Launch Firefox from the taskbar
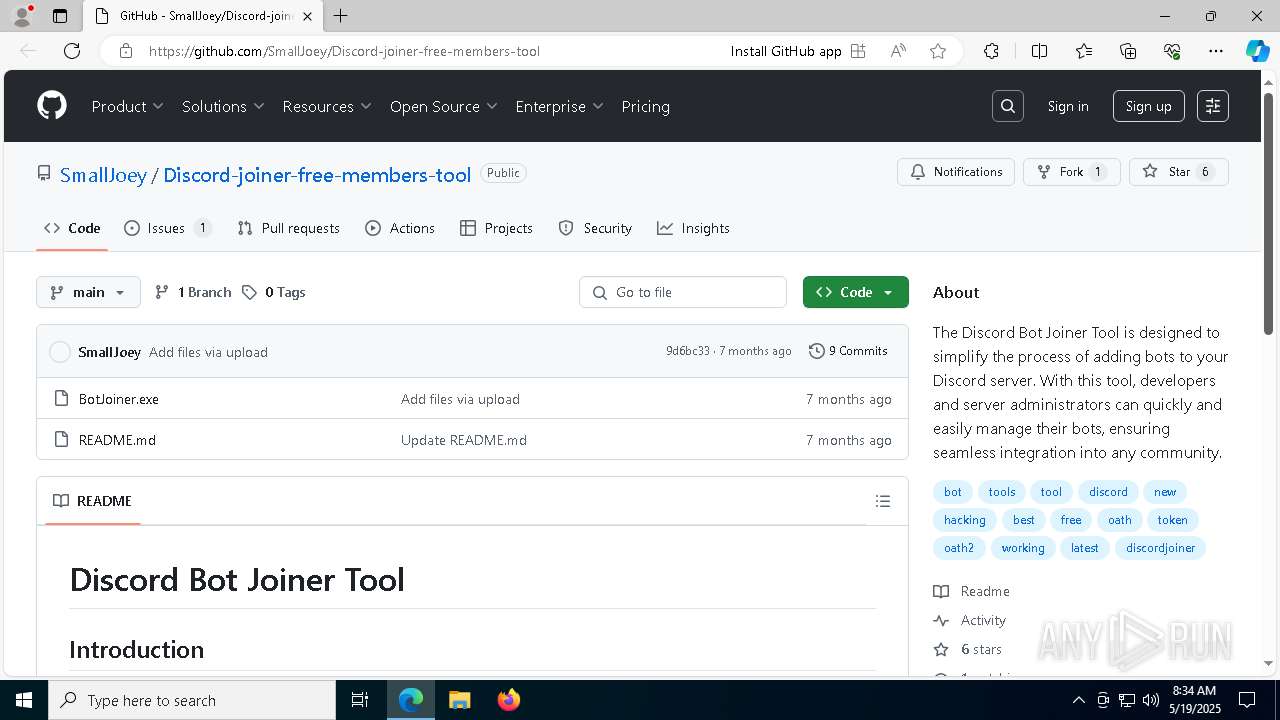Screen dimensions: 1280x720 pyautogui.click(x=509, y=700)
